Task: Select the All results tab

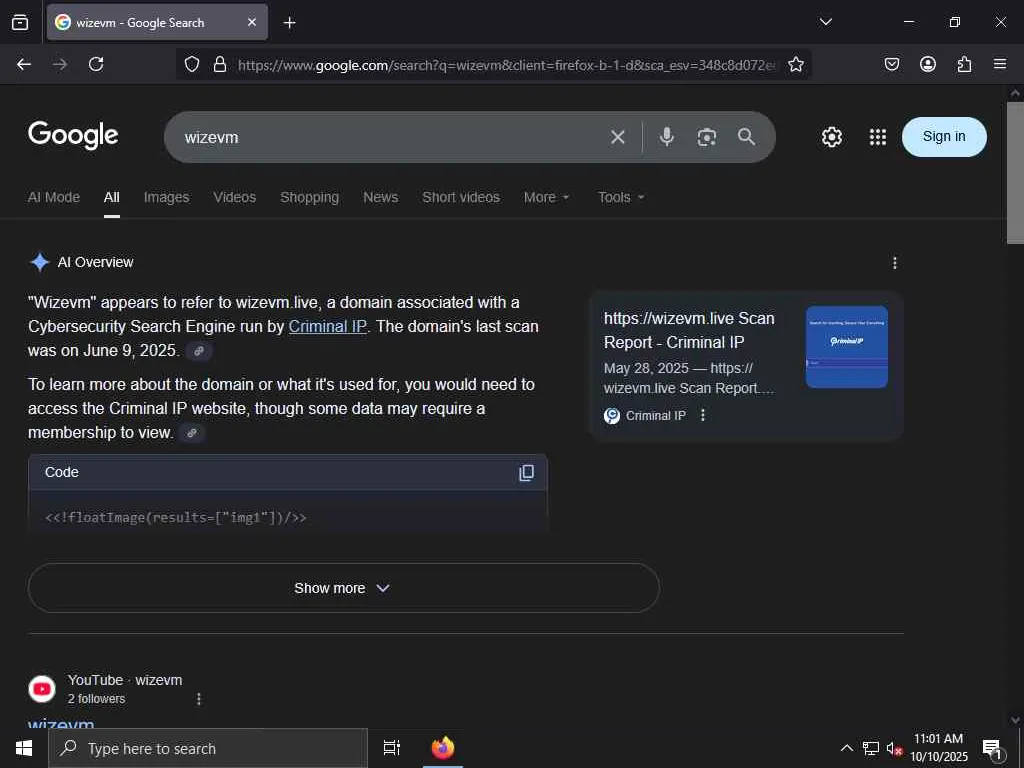Action: click(x=112, y=197)
